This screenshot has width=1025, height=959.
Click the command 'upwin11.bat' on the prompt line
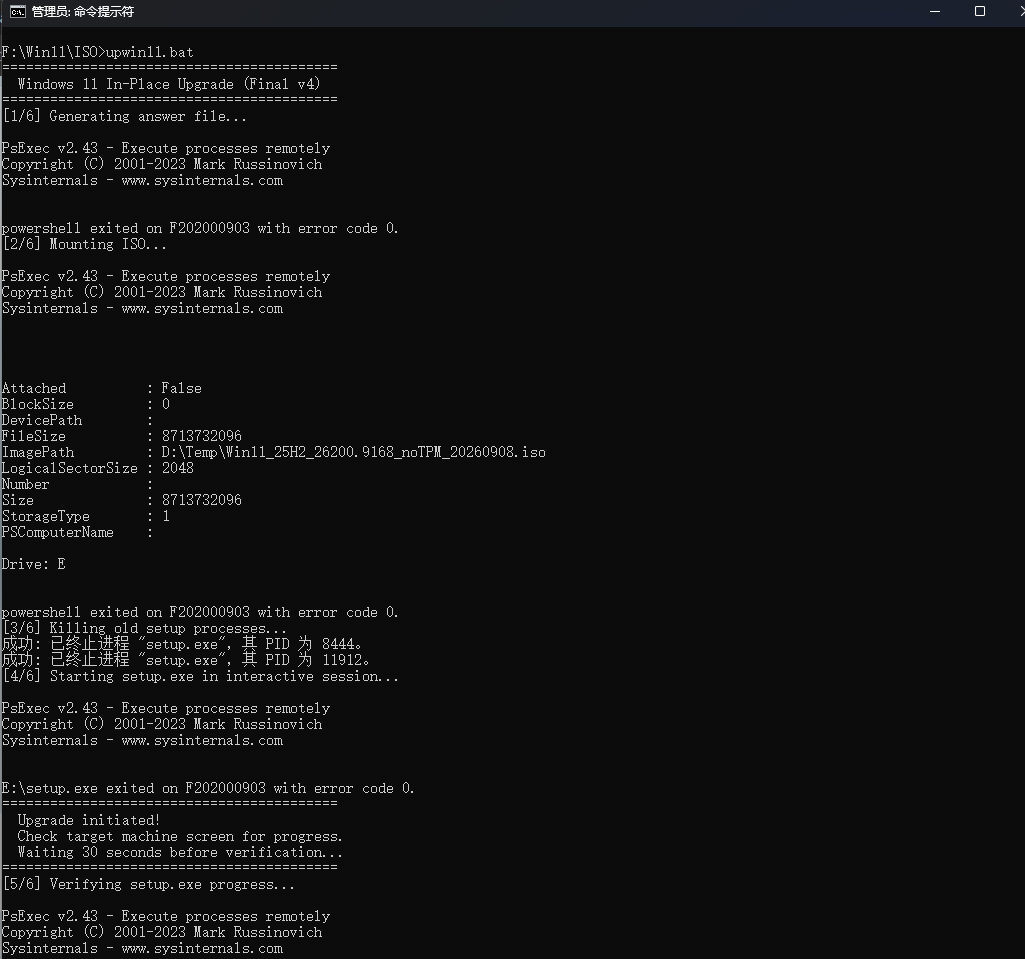pyautogui.click(x=150, y=52)
